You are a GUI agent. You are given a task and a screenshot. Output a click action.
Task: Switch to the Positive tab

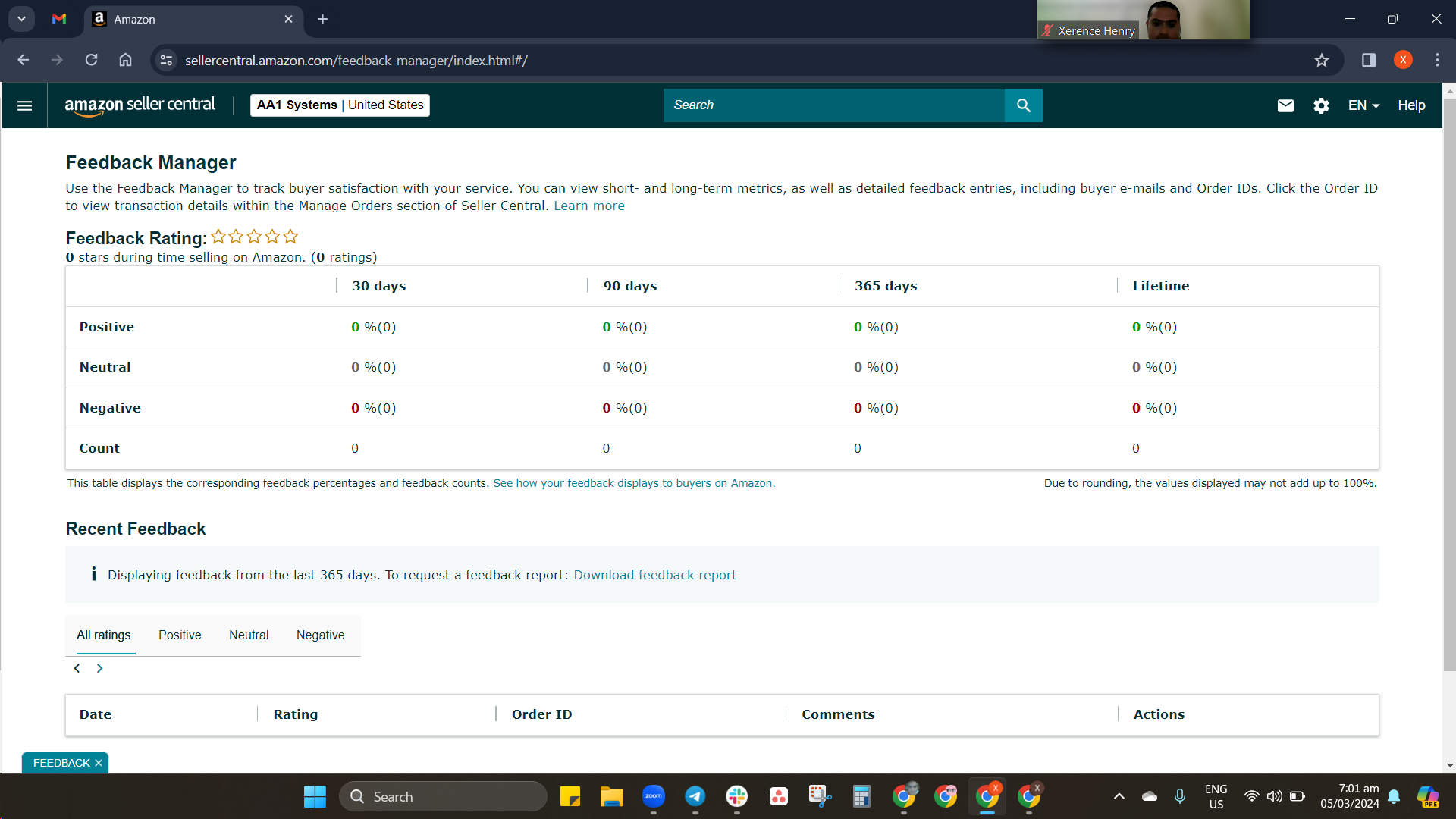[180, 635]
